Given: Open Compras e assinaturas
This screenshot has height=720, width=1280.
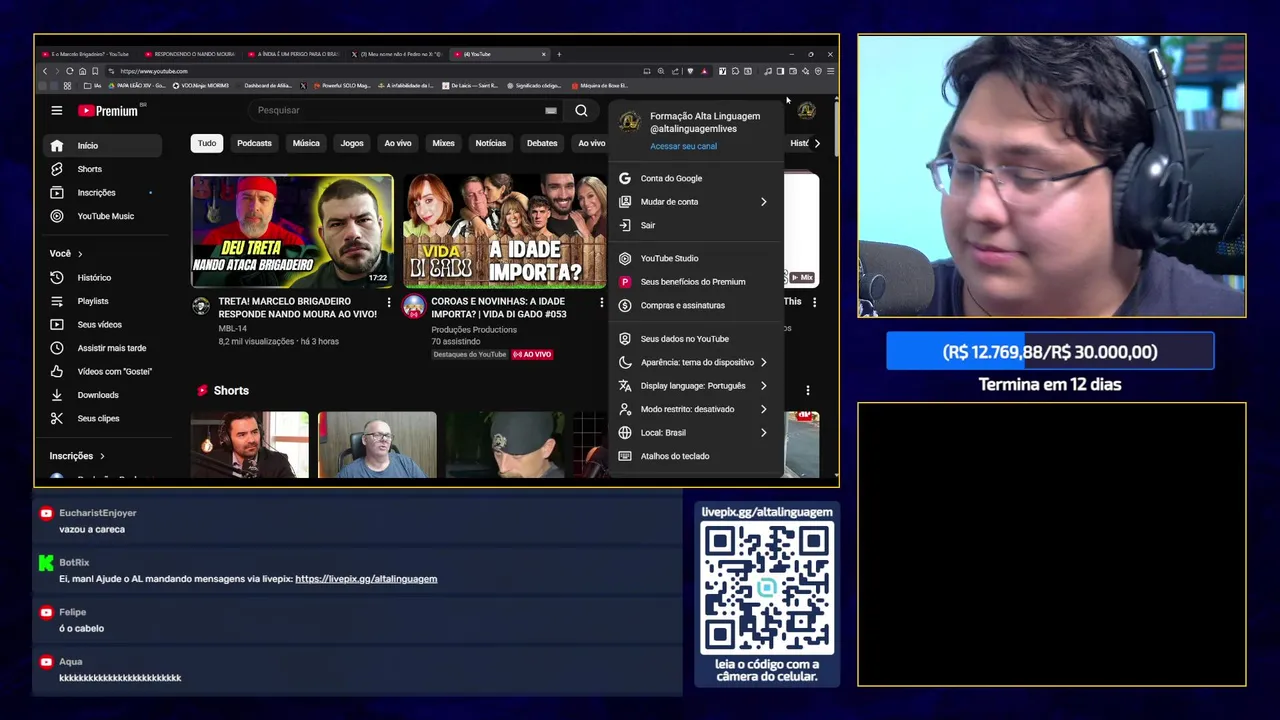Looking at the screenshot, I should pos(695,305).
